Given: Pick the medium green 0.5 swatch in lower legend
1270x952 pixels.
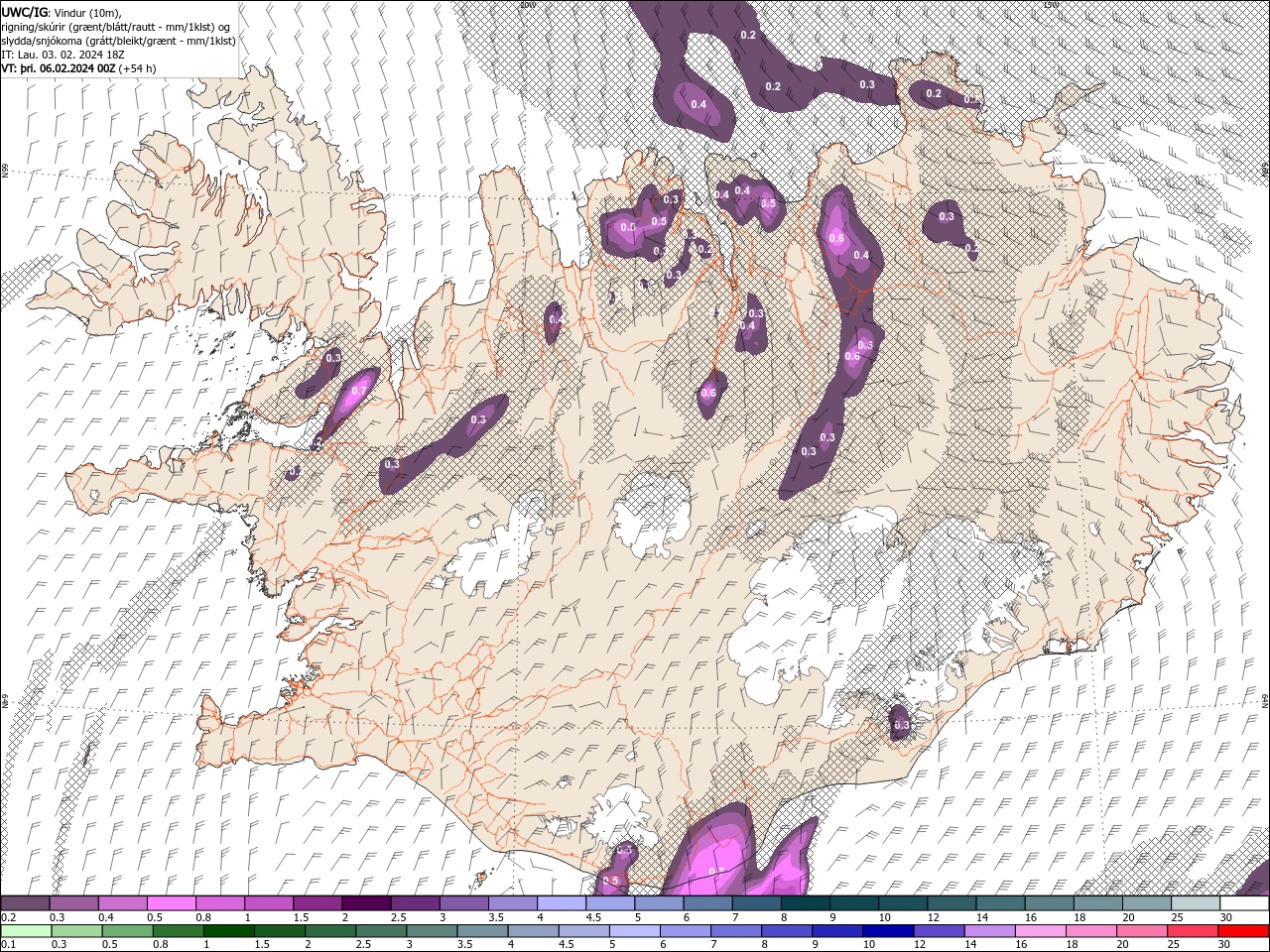Looking at the screenshot, I should pyautogui.click(x=127, y=930).
